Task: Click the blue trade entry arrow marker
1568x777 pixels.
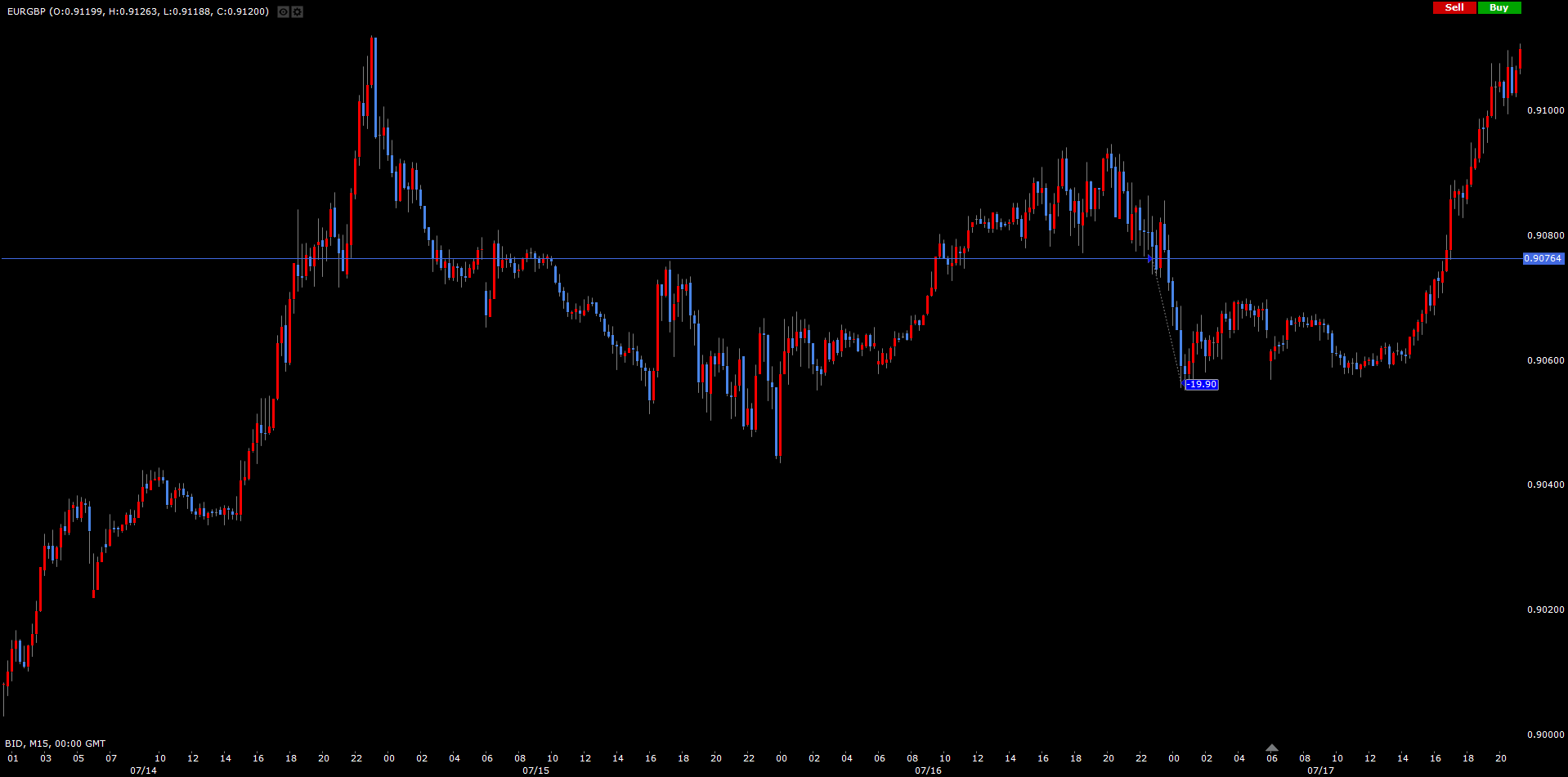Action: tap(1151, 259)
